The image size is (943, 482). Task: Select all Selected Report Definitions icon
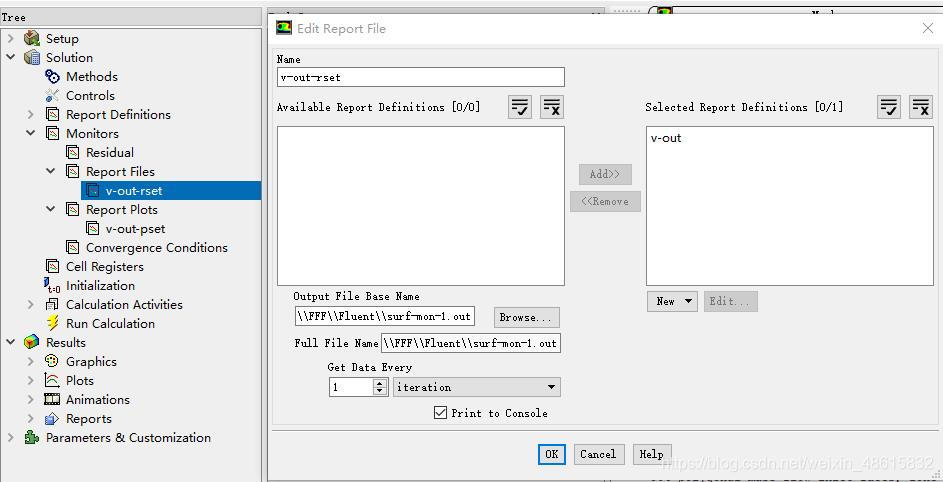[889, 108]
